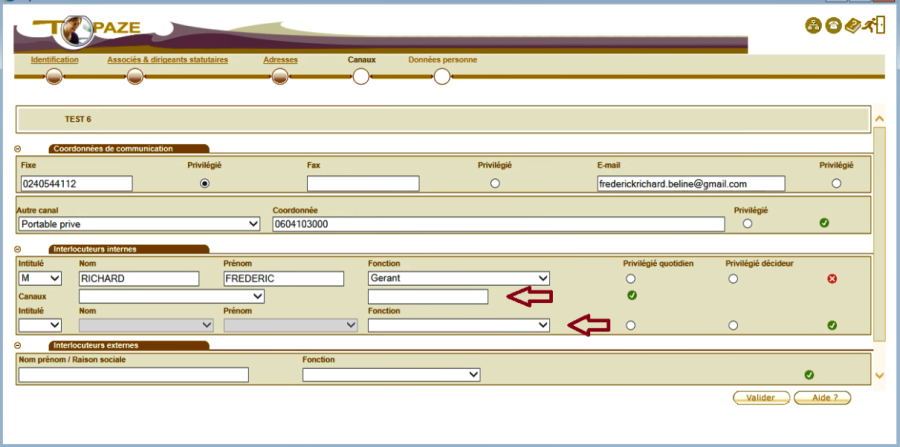
Task: Select Privilégié radio for Fixe phone
Action: pyautogui.click(x=205, y=184)
